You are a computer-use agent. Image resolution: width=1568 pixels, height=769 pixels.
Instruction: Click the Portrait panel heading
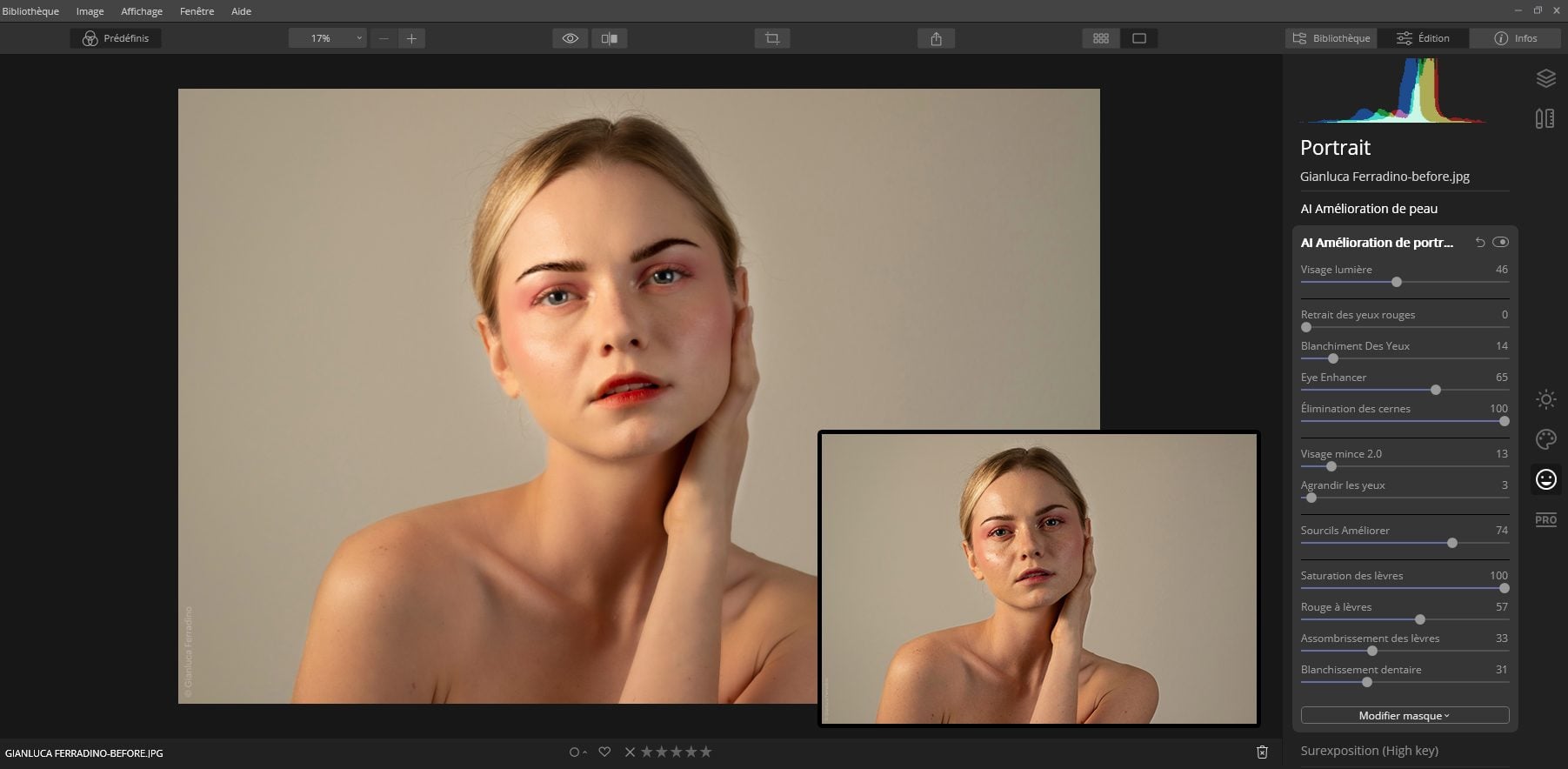pos(1335,148)
